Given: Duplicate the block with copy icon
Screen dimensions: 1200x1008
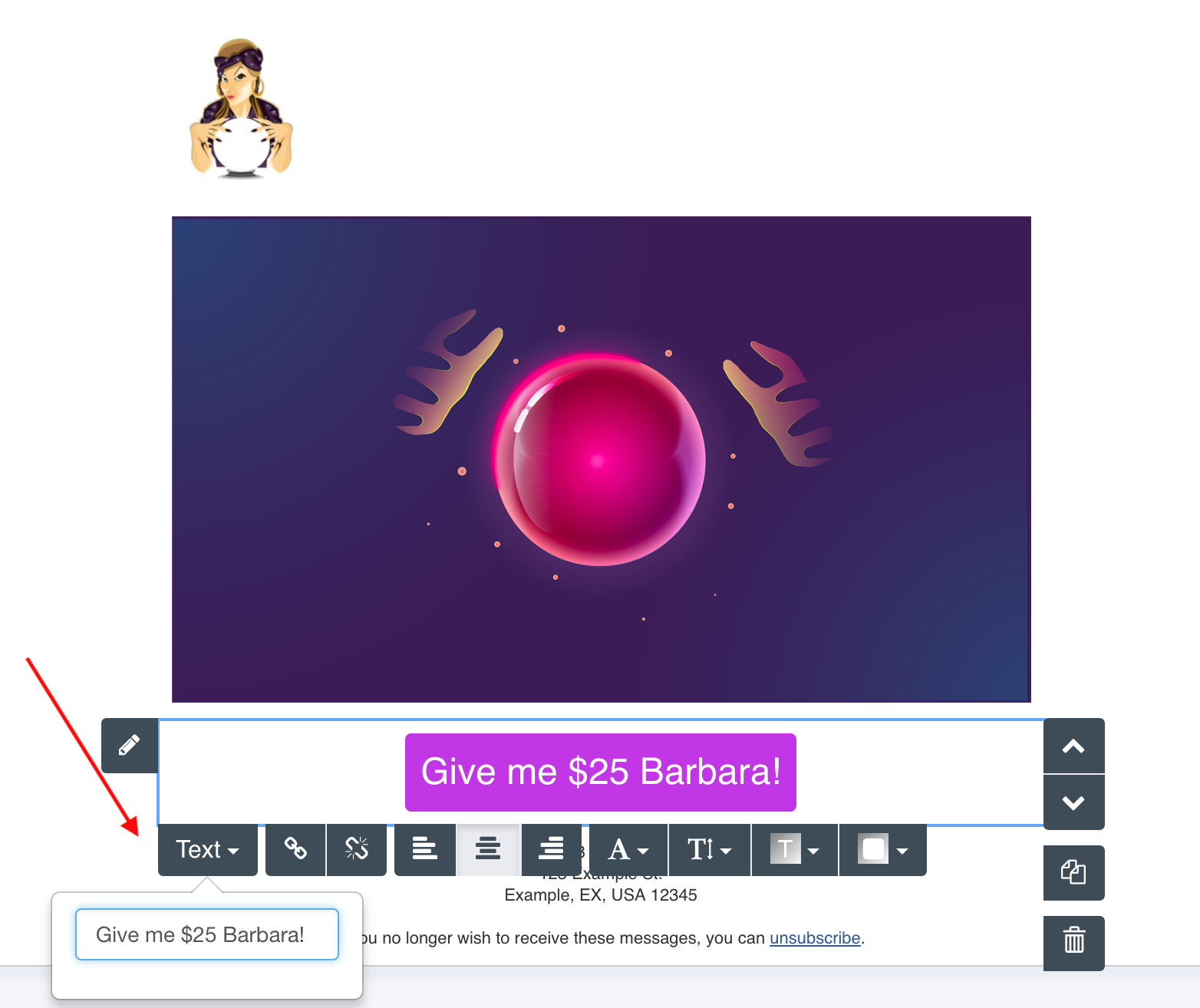Looking at the screenshot, I should click(1073, 873).
